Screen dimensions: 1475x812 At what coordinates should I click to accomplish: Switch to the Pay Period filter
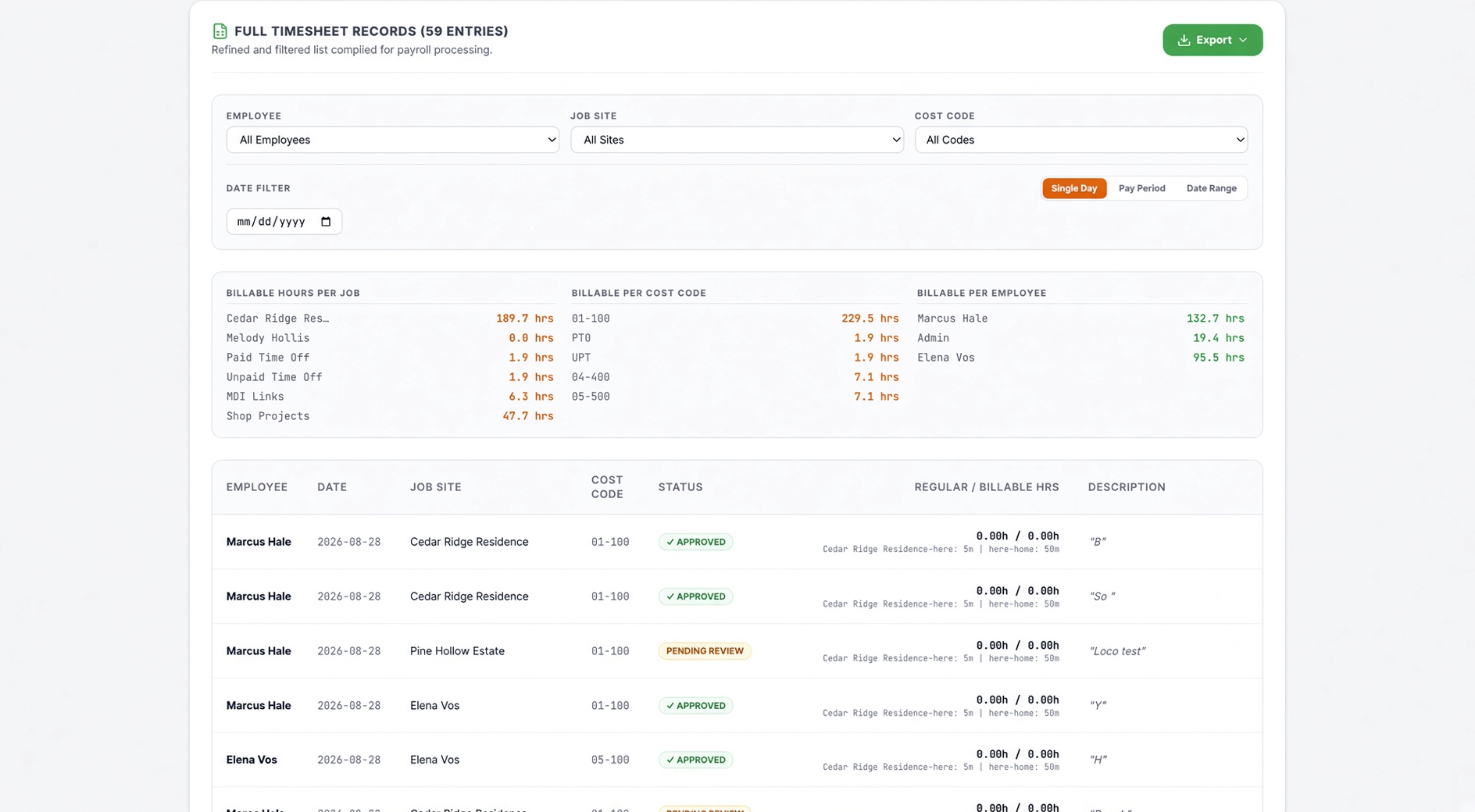[x=1141, y=188]
